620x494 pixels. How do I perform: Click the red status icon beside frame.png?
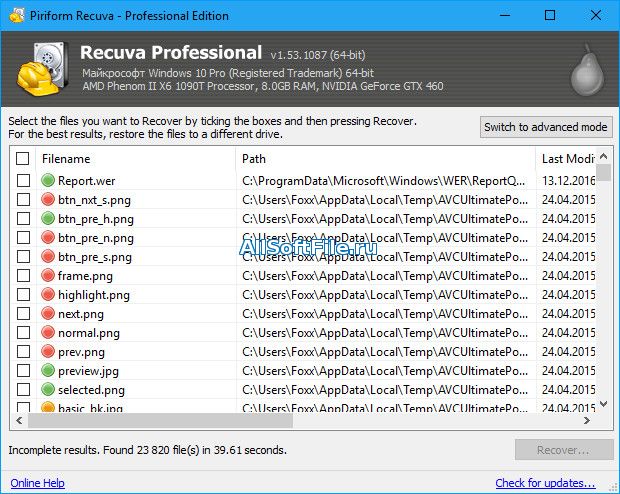(48, 275)
